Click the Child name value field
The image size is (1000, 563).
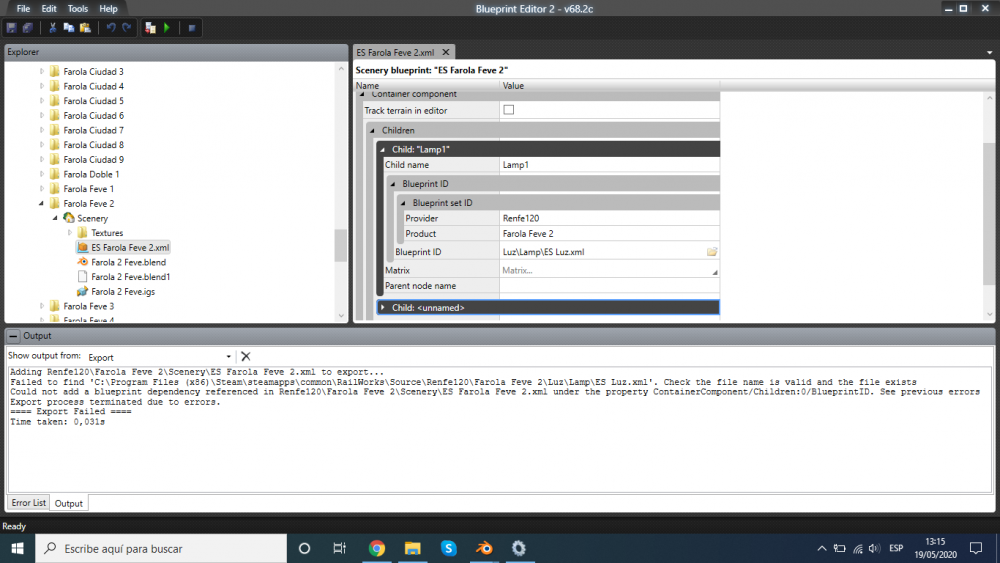point(608,165)
